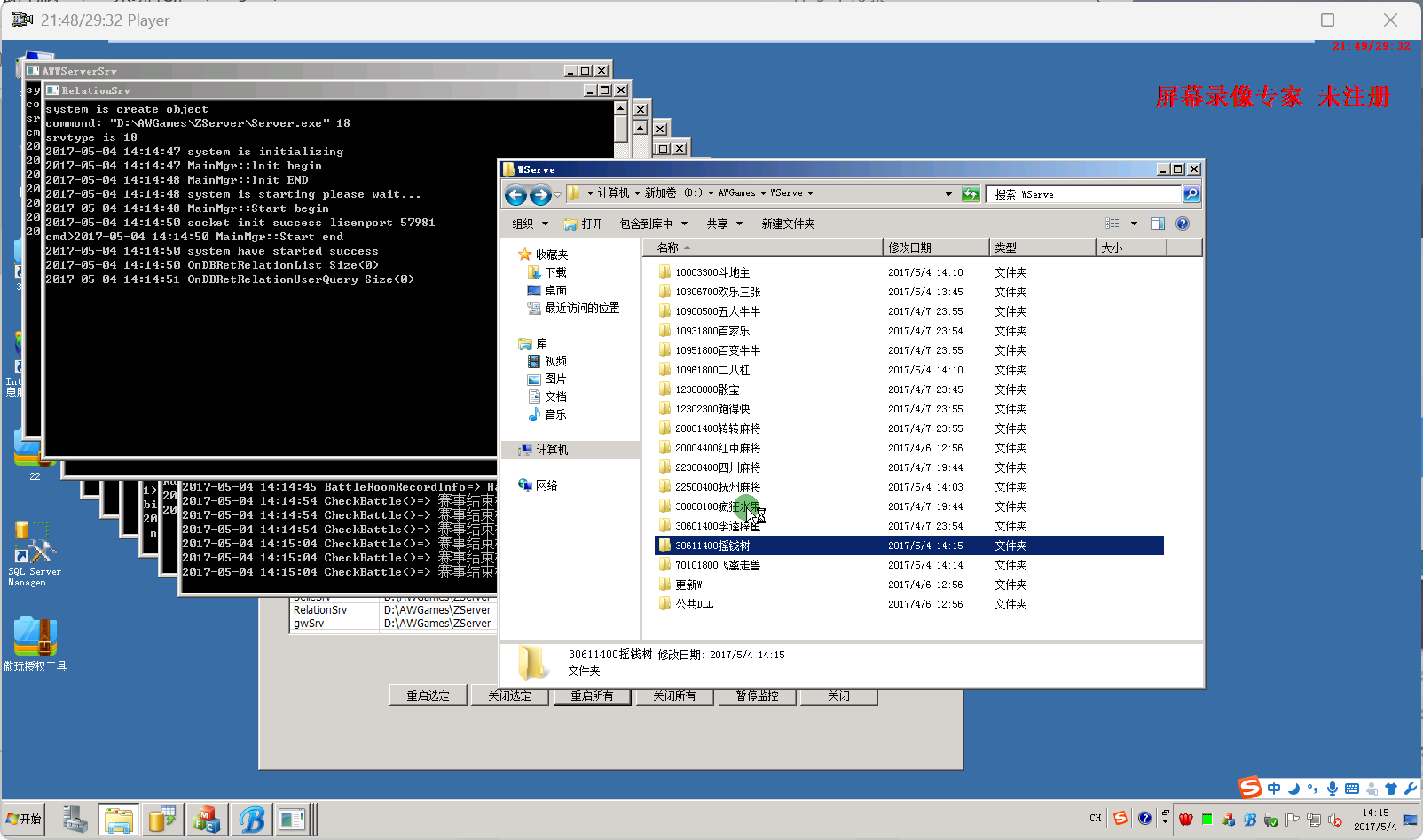Open SQL Server Management desktop icon

(x=34, y=553)
